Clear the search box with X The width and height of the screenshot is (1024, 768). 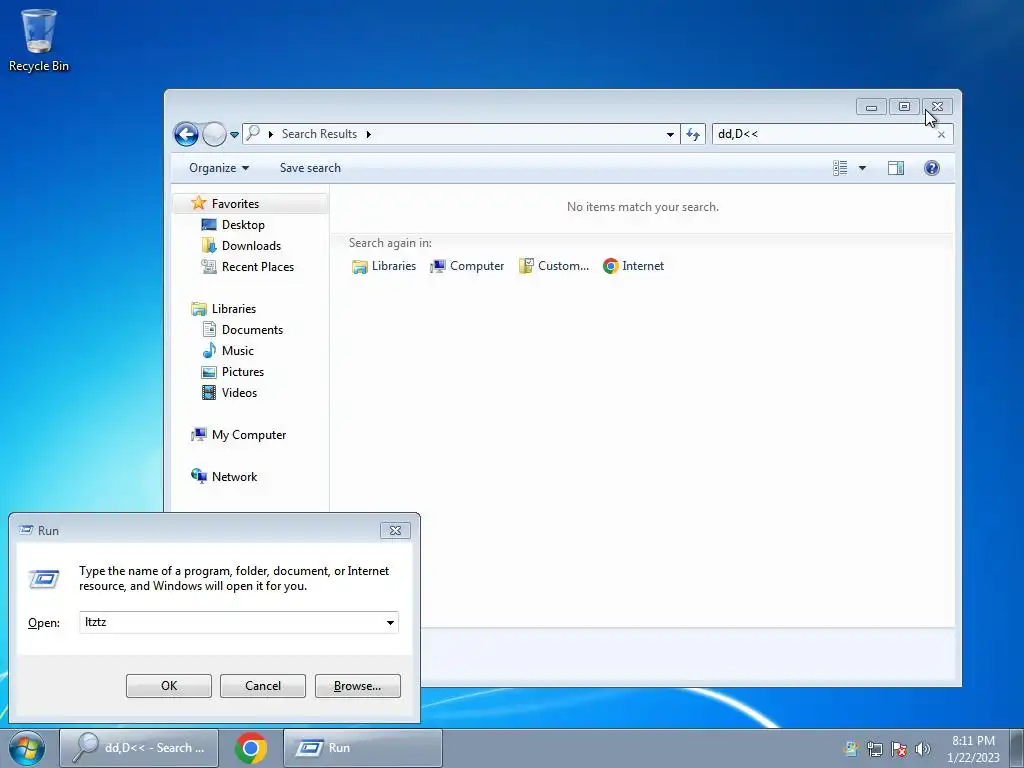coord(941,135)
